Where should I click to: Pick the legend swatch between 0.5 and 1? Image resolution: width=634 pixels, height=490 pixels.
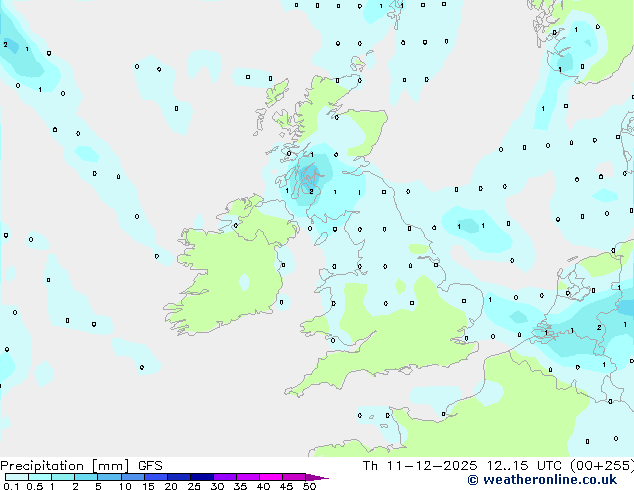click(x=40, y=477)
